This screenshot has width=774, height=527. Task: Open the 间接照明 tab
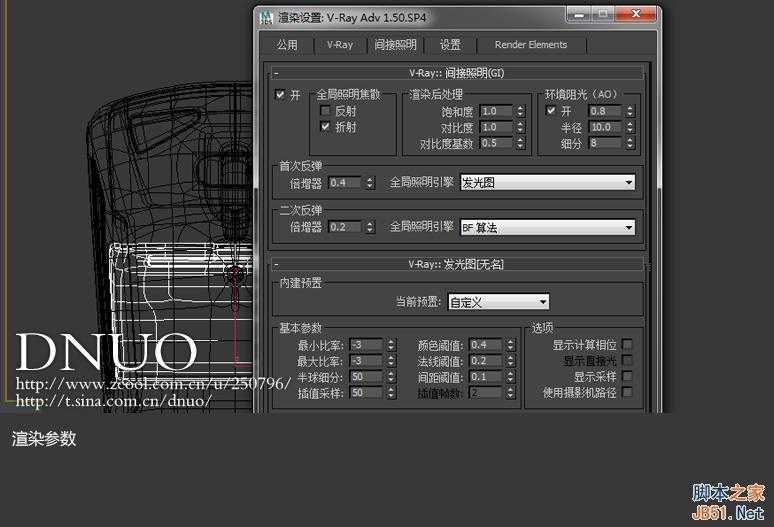(395, 45)
